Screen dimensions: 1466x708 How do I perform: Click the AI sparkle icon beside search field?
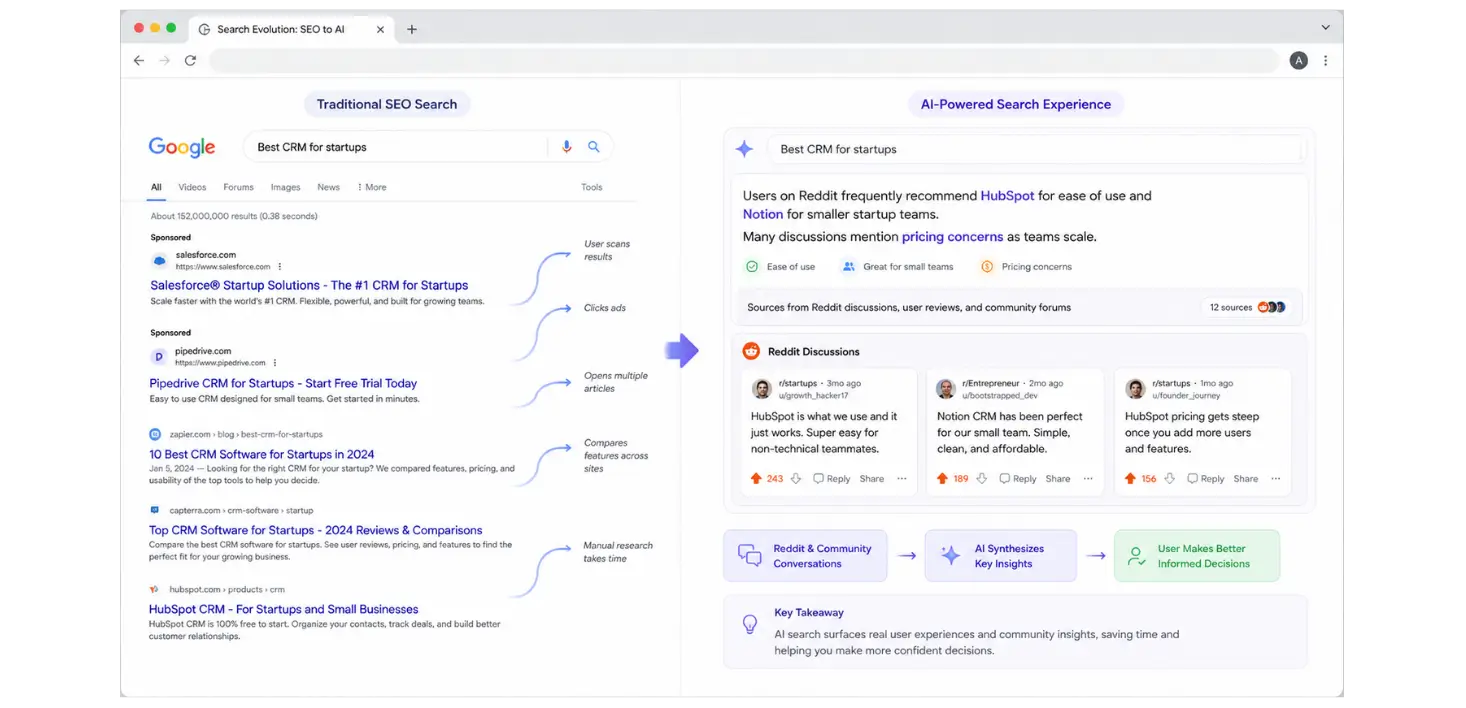[744, 149]
